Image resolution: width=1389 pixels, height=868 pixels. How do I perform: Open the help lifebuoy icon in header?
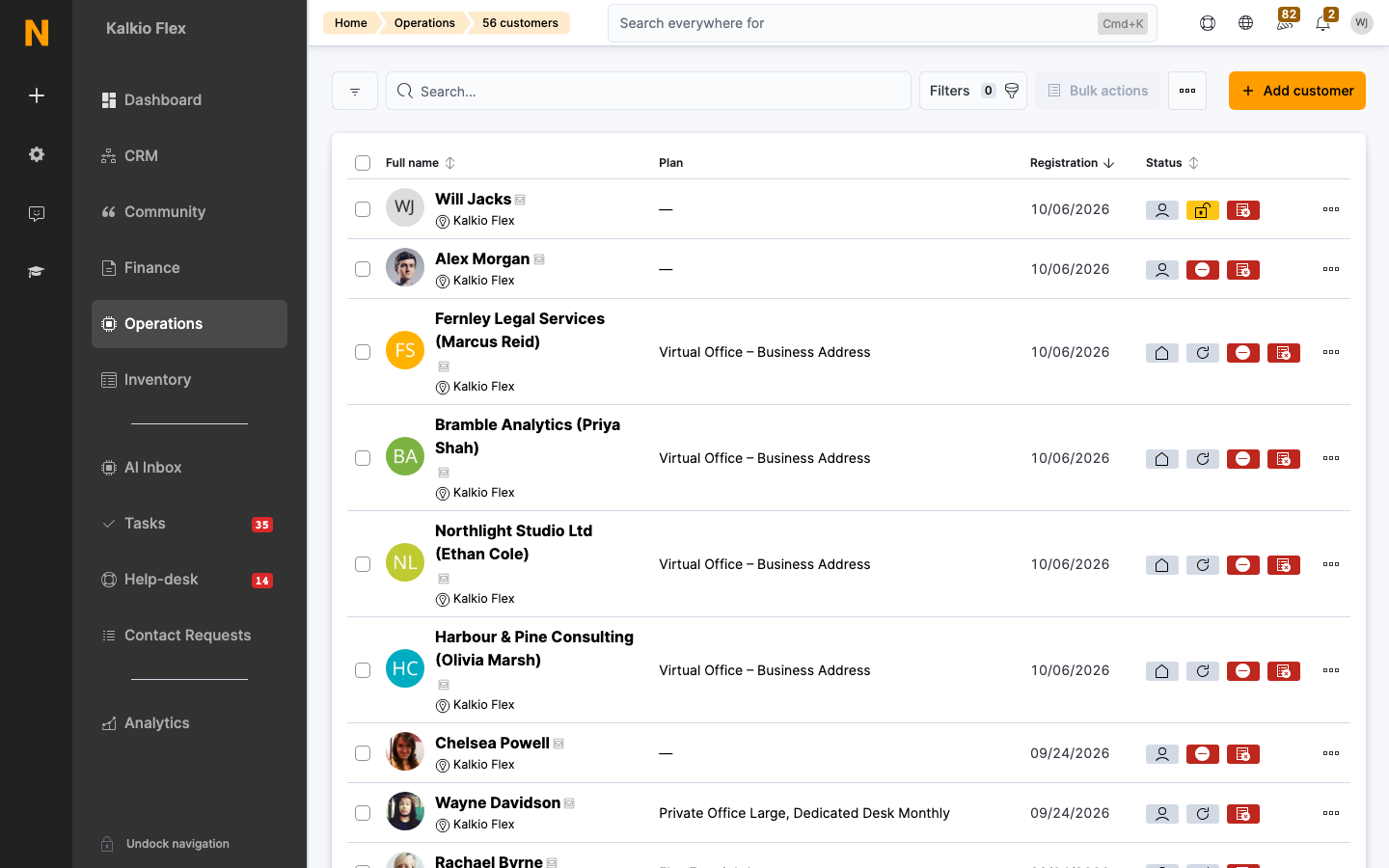[1208, 23]
